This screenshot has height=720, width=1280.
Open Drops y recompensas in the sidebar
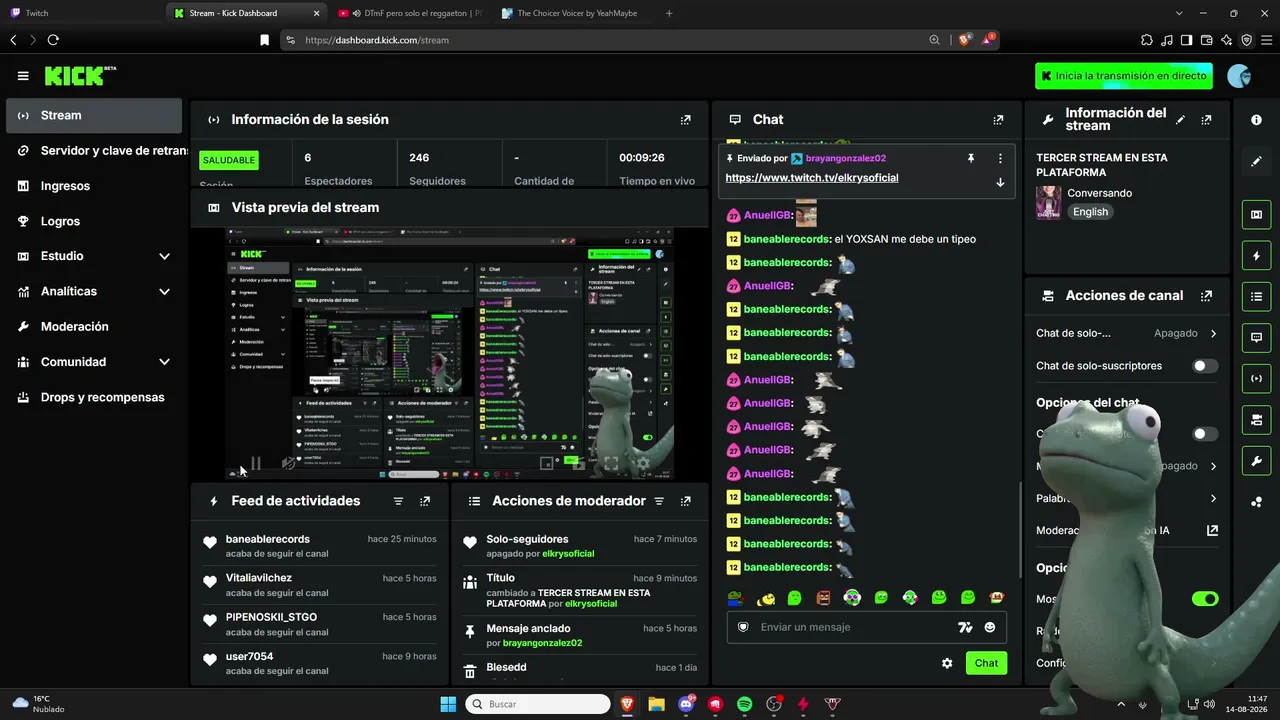point(95,397)
